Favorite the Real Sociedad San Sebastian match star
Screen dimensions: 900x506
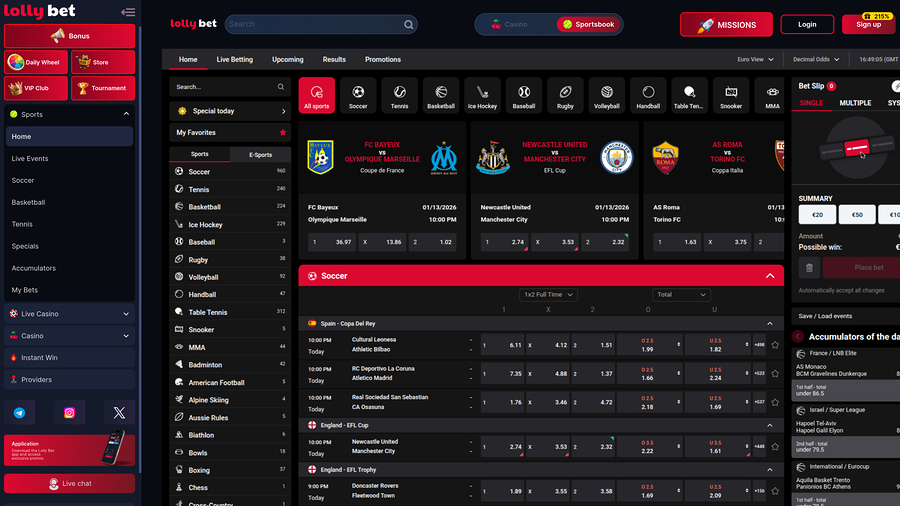pyautogui.click(x=775, y=402)
